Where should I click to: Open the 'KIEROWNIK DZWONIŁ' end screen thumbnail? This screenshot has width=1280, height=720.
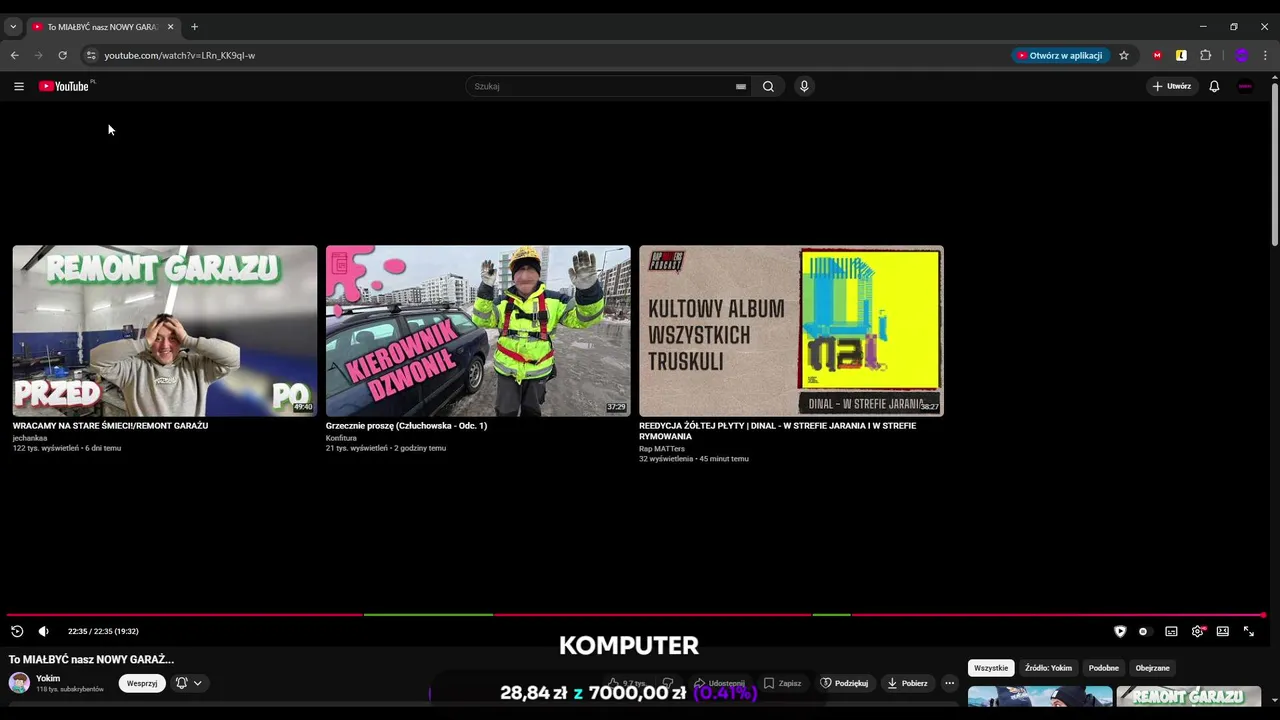click(x=478, y=331)
